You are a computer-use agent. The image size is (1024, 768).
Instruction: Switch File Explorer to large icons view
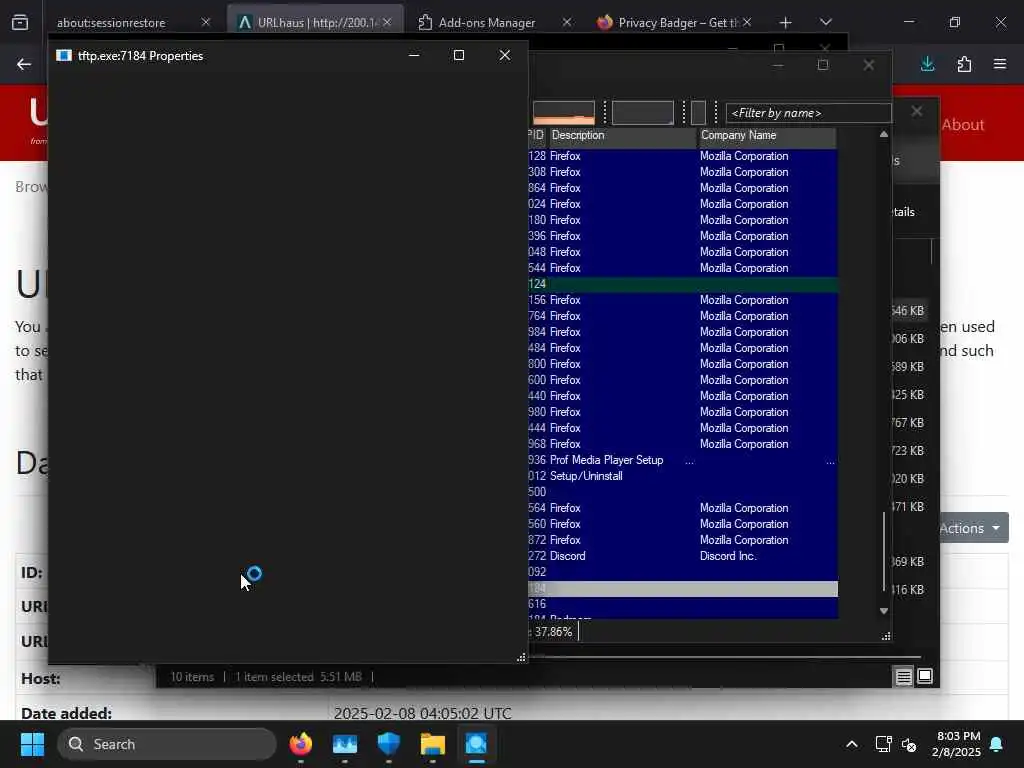[925, 676]
